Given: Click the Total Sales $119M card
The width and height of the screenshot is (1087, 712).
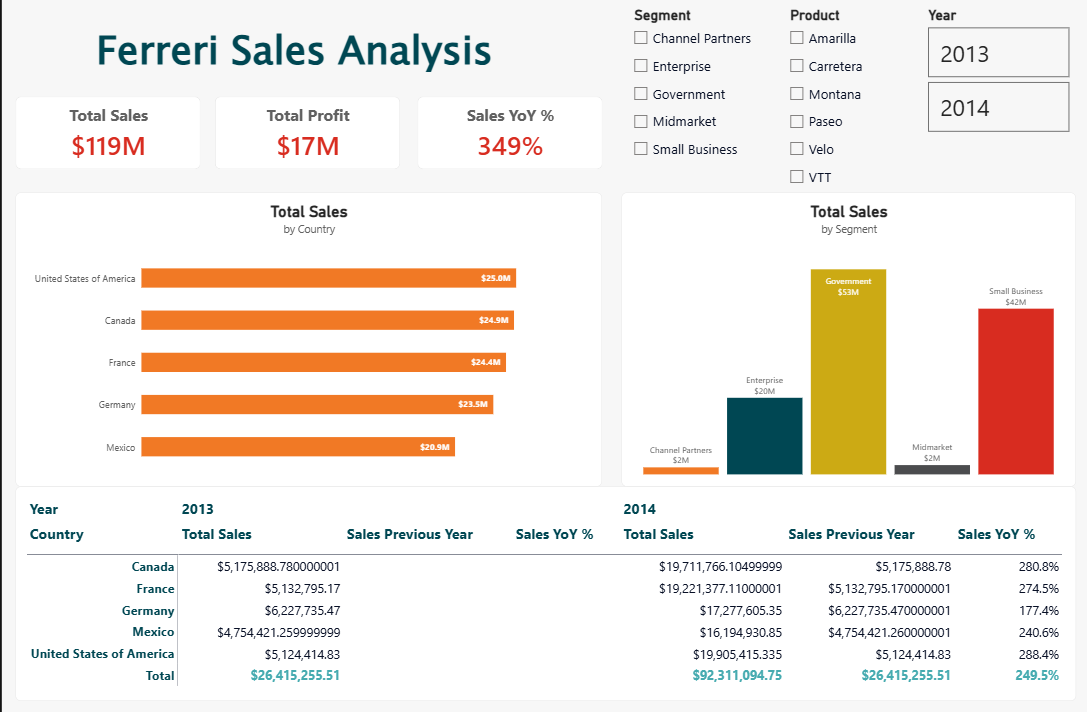Looking at the screenshot, I should [108, 132].
